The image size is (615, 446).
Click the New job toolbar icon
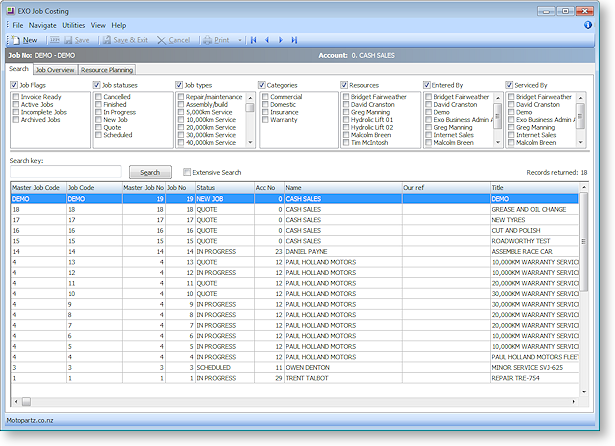pyautogui.click(x=23, y=39)
